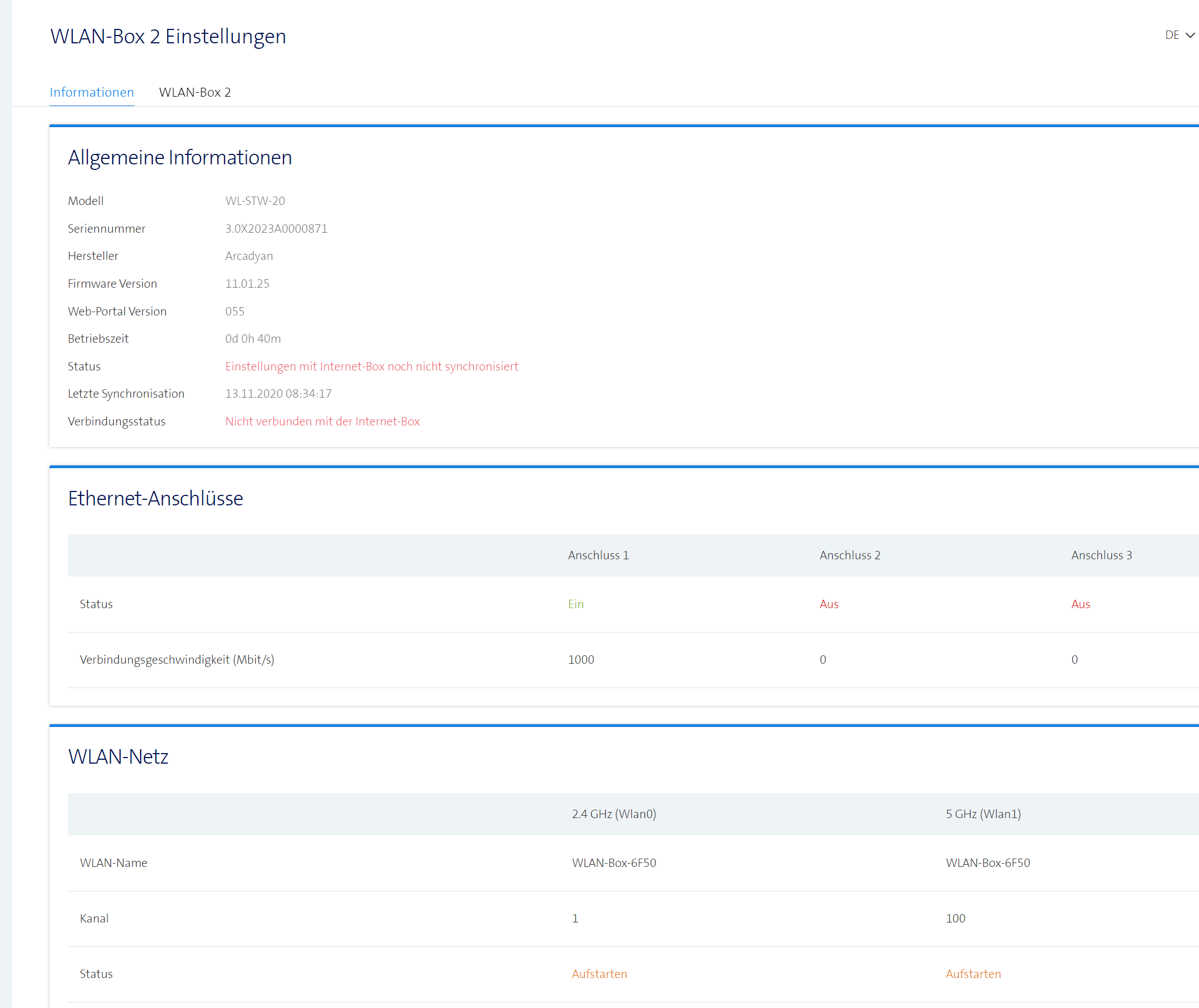Click the serial number value 3.0X2023A0000871
Viewport: 1199px width, 1008px height.
(276, 229)
